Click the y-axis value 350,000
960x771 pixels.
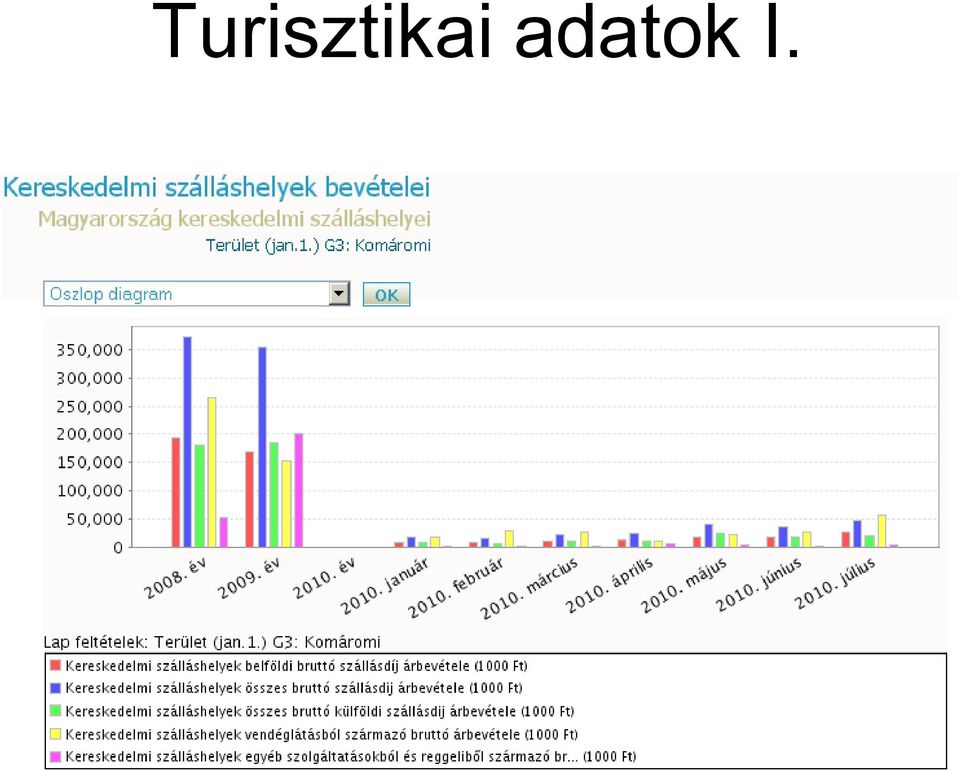pos(90,350)
